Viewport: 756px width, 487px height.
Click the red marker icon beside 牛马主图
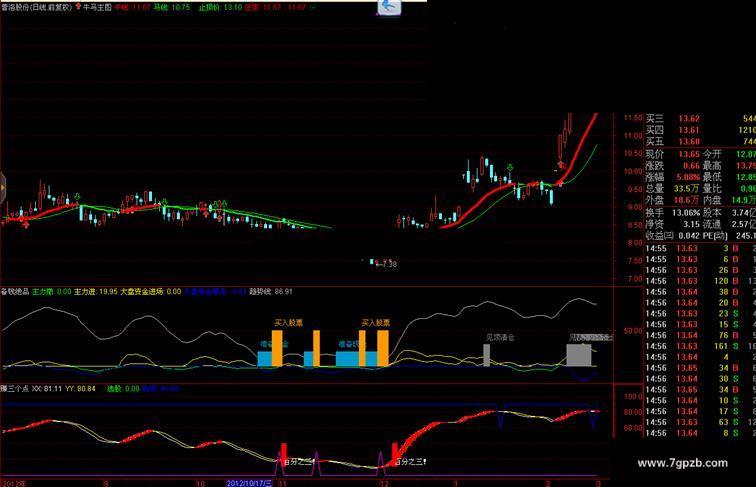[x=78, y=7]
